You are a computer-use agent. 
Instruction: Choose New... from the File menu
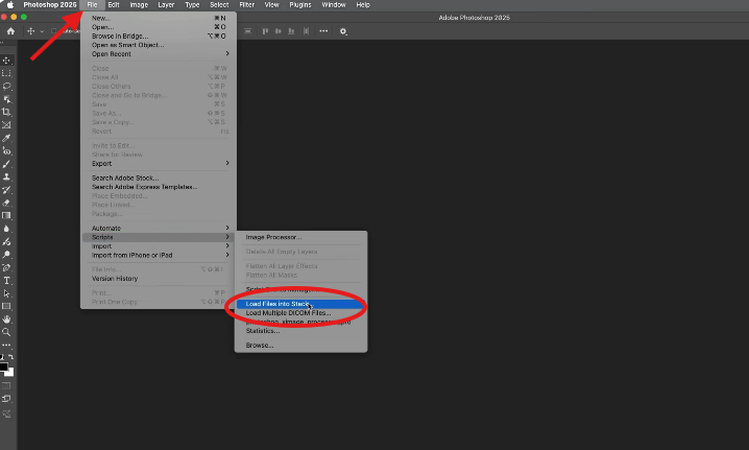159,18
